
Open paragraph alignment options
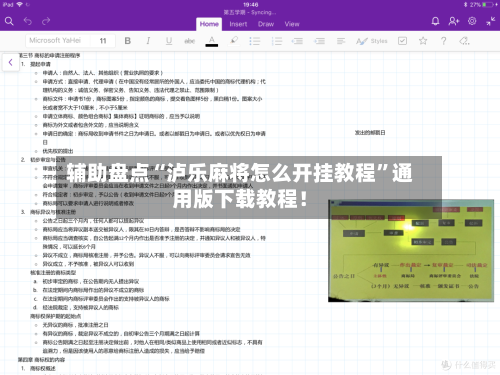341,41
